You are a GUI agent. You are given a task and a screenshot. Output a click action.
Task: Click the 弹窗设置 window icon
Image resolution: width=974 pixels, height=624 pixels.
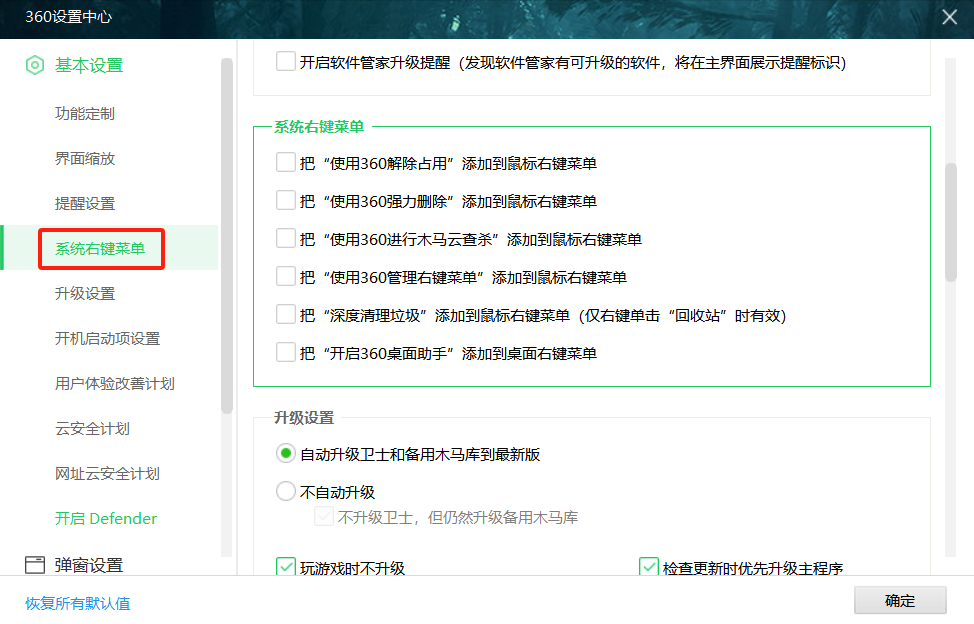[35, 565]
